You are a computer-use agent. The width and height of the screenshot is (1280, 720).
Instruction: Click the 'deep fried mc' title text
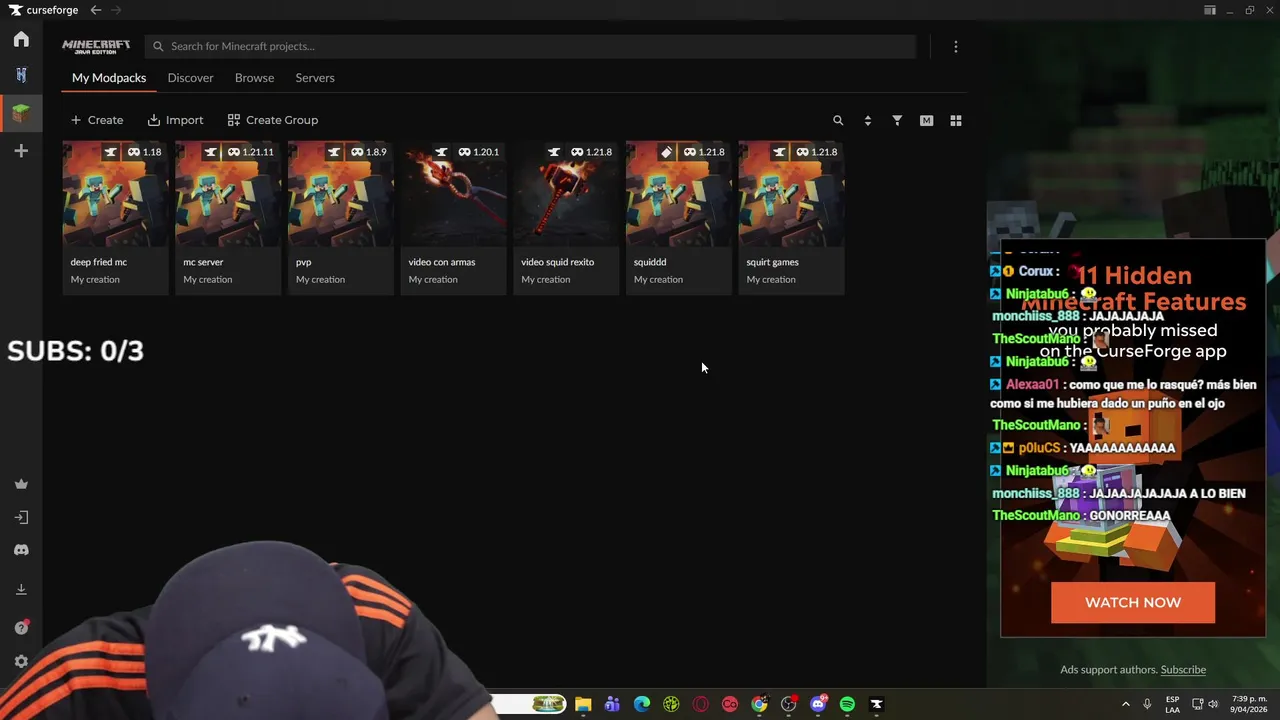(99, 262)
